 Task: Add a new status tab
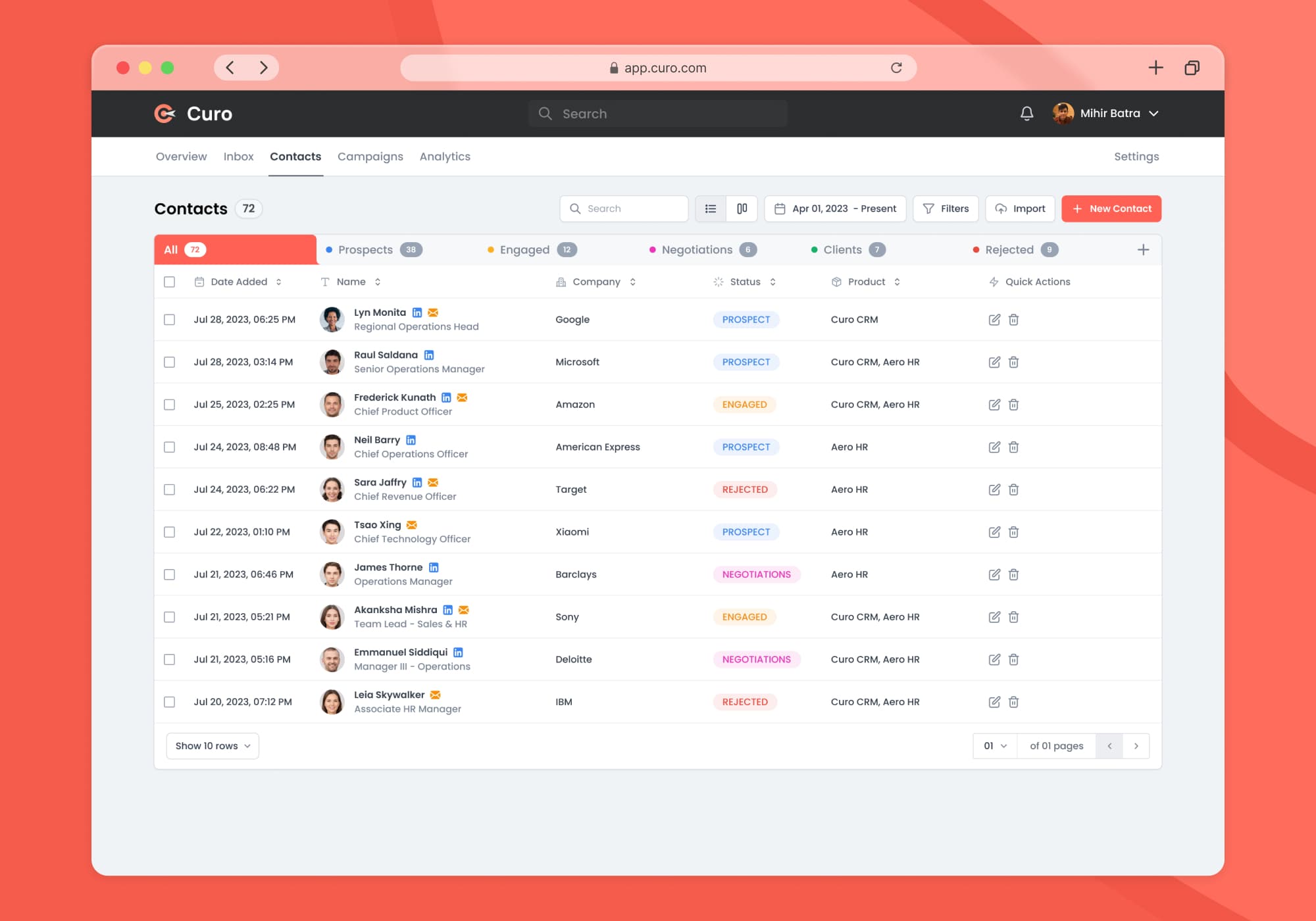[1143, 249]
